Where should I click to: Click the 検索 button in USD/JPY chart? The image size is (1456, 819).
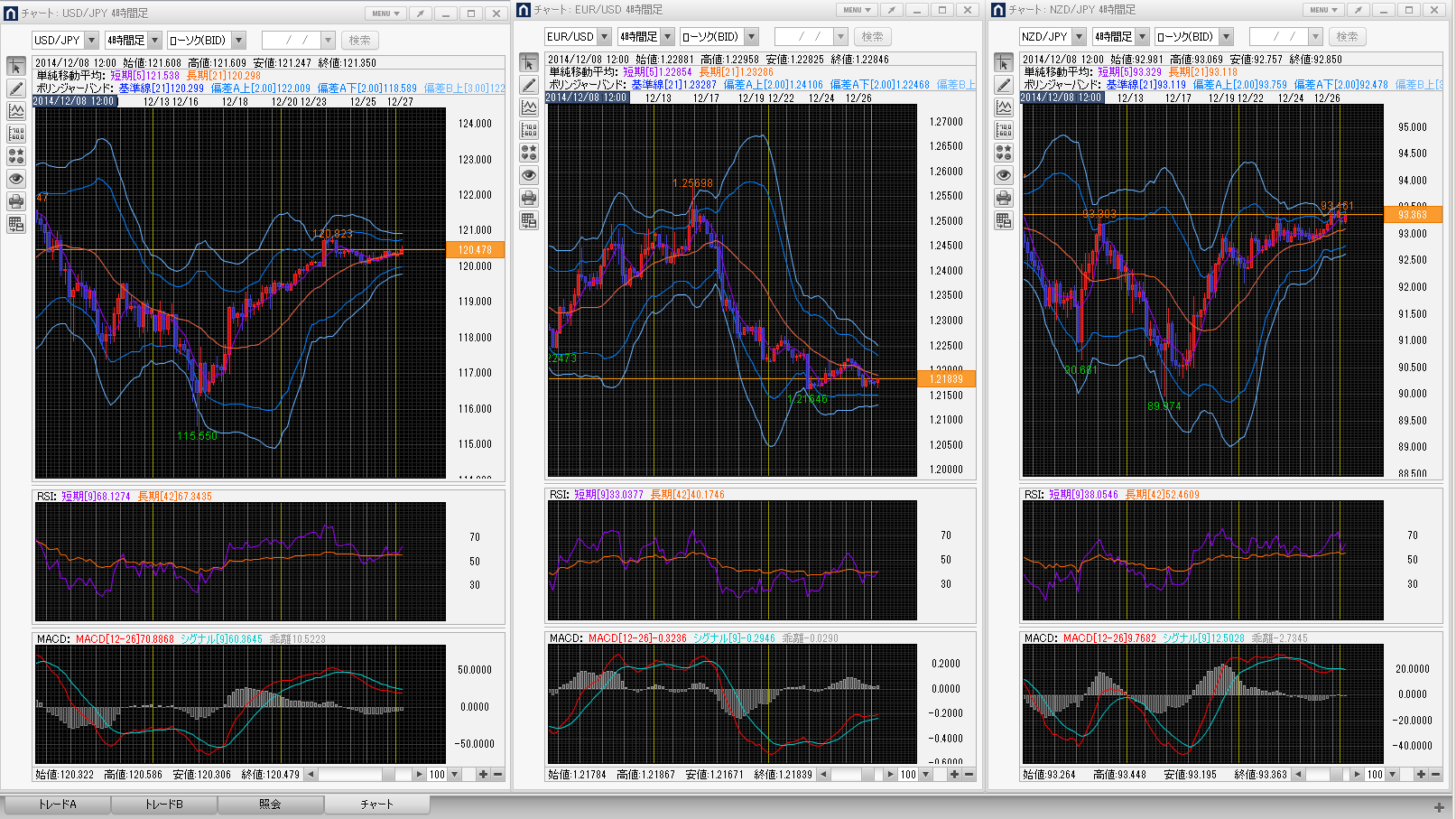click(x=359, y=41)
